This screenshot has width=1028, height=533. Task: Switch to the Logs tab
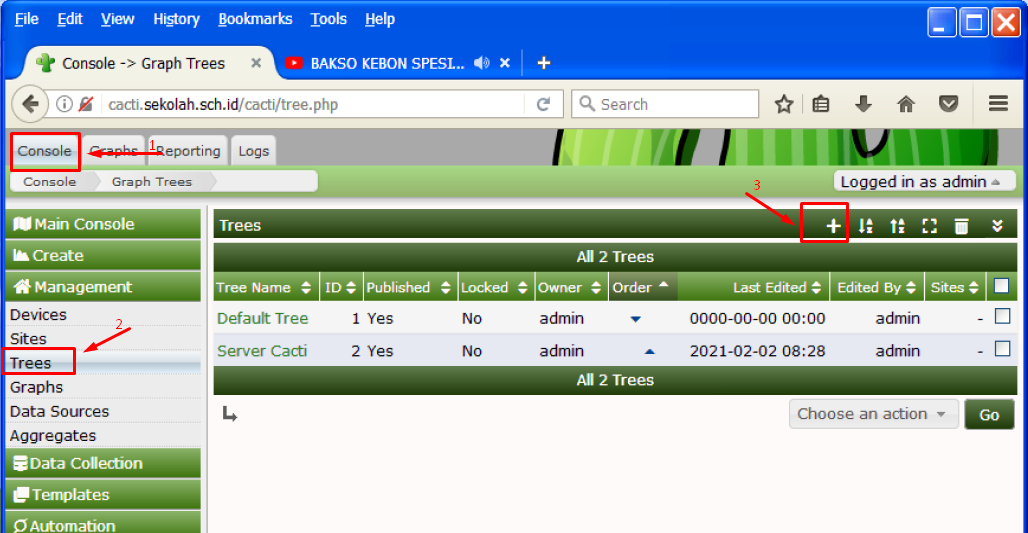[254, 151]
